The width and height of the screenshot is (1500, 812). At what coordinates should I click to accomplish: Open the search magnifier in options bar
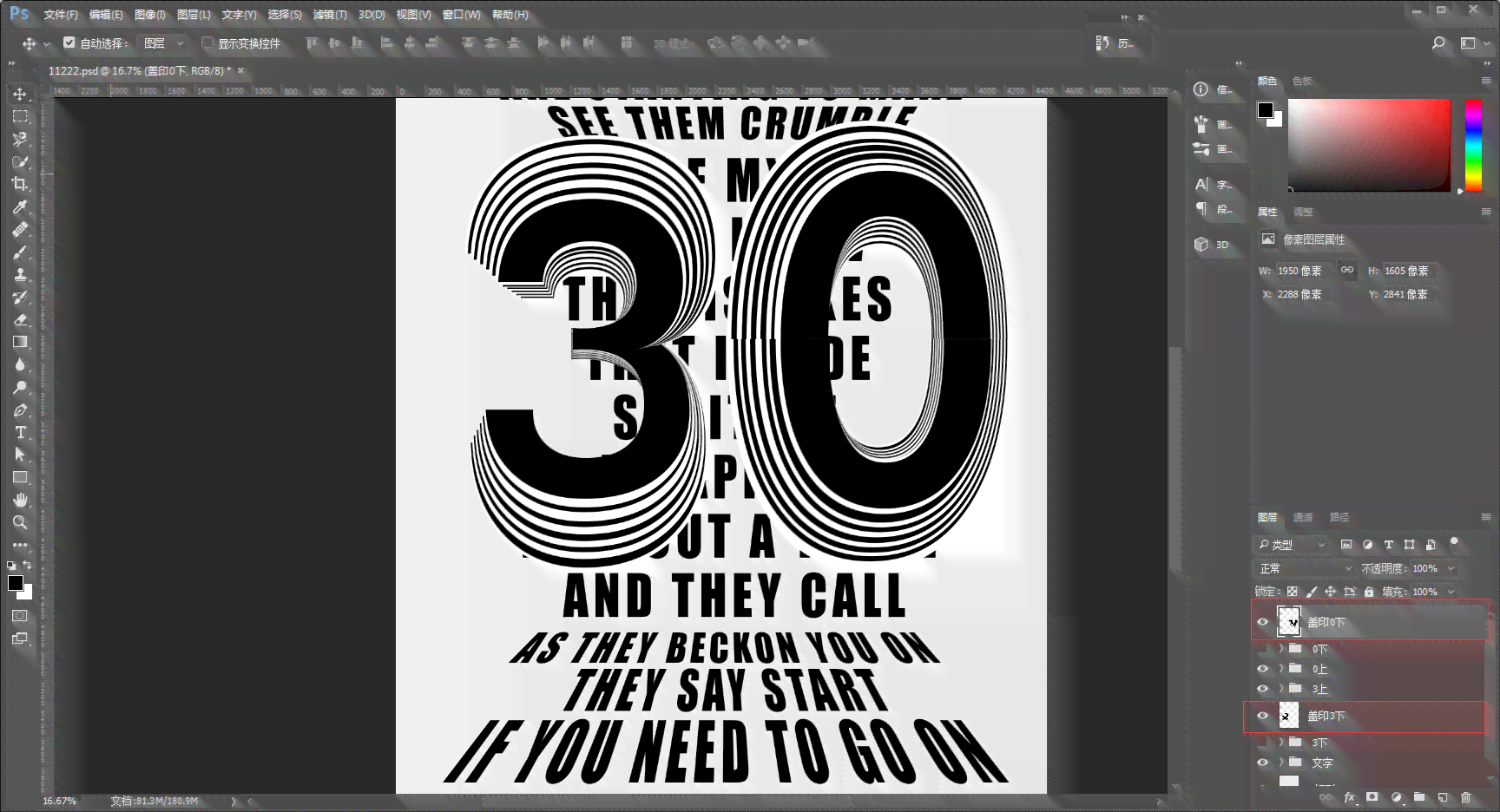[x=1438, y=43]
